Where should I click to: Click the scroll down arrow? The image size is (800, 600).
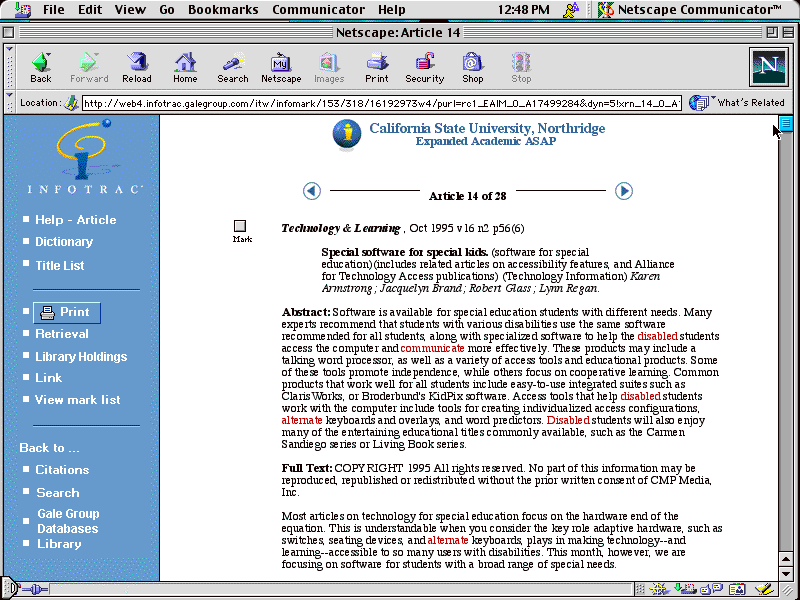[x=786, y=574]
